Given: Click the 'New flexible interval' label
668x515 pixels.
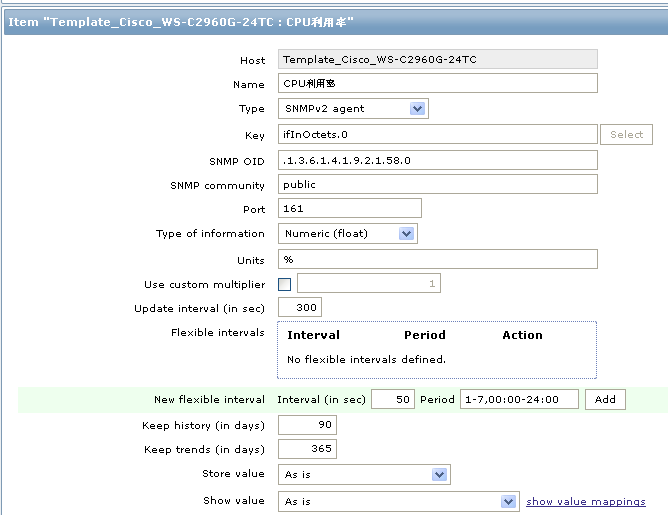Looking at the screenshot, I should [x=209, y=400].
